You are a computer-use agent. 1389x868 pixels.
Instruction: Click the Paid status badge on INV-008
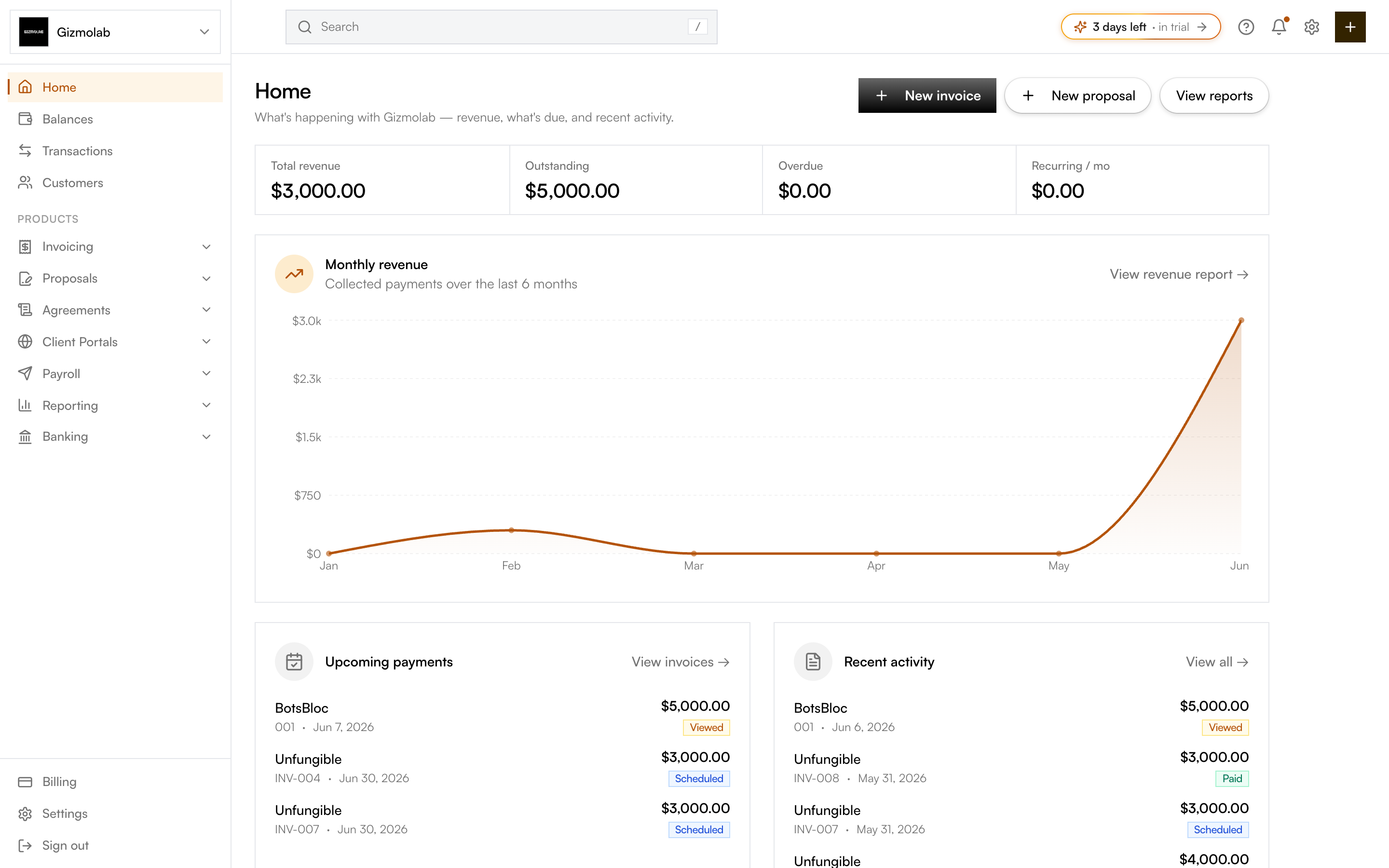tap(1232, 779)
